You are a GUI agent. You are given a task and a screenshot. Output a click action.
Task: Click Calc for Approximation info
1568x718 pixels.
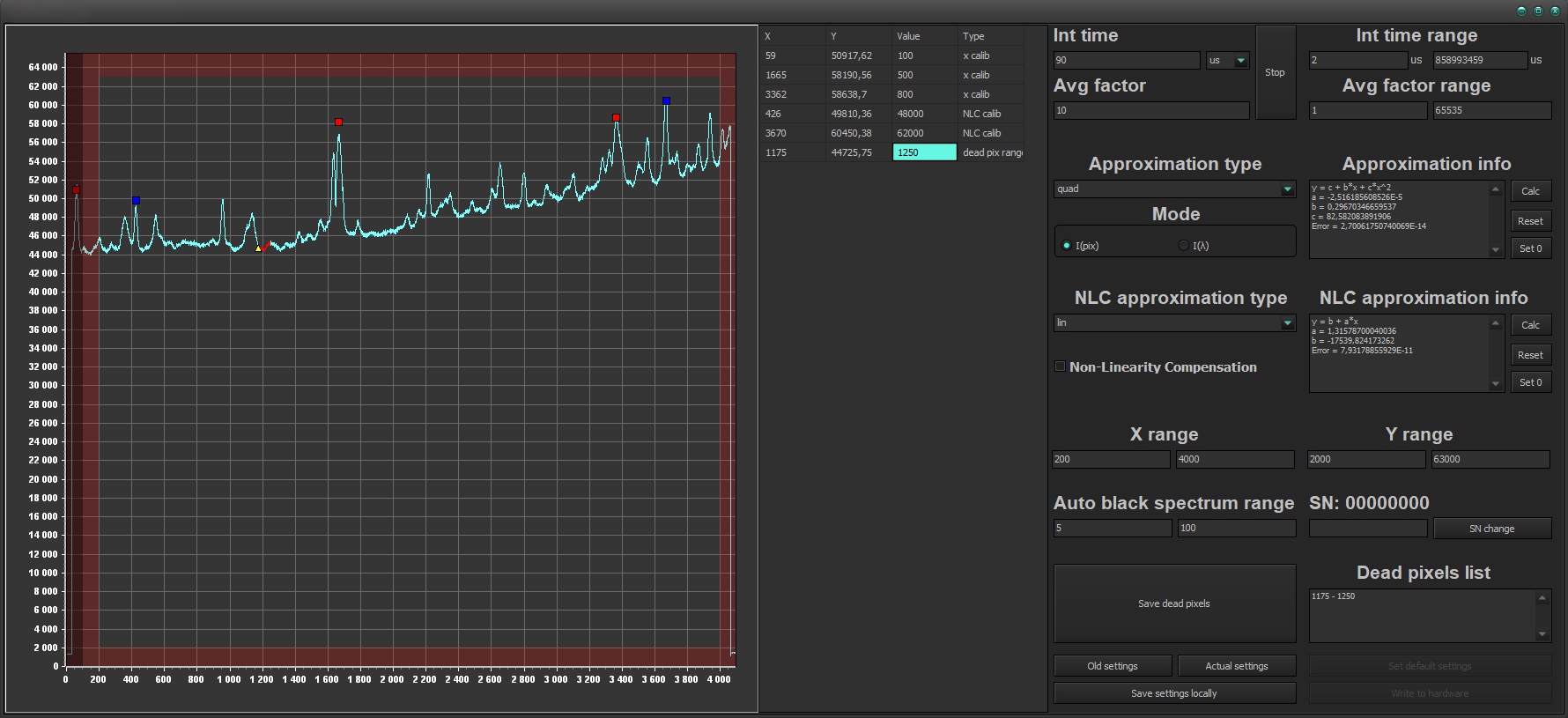coord(1530,191)
